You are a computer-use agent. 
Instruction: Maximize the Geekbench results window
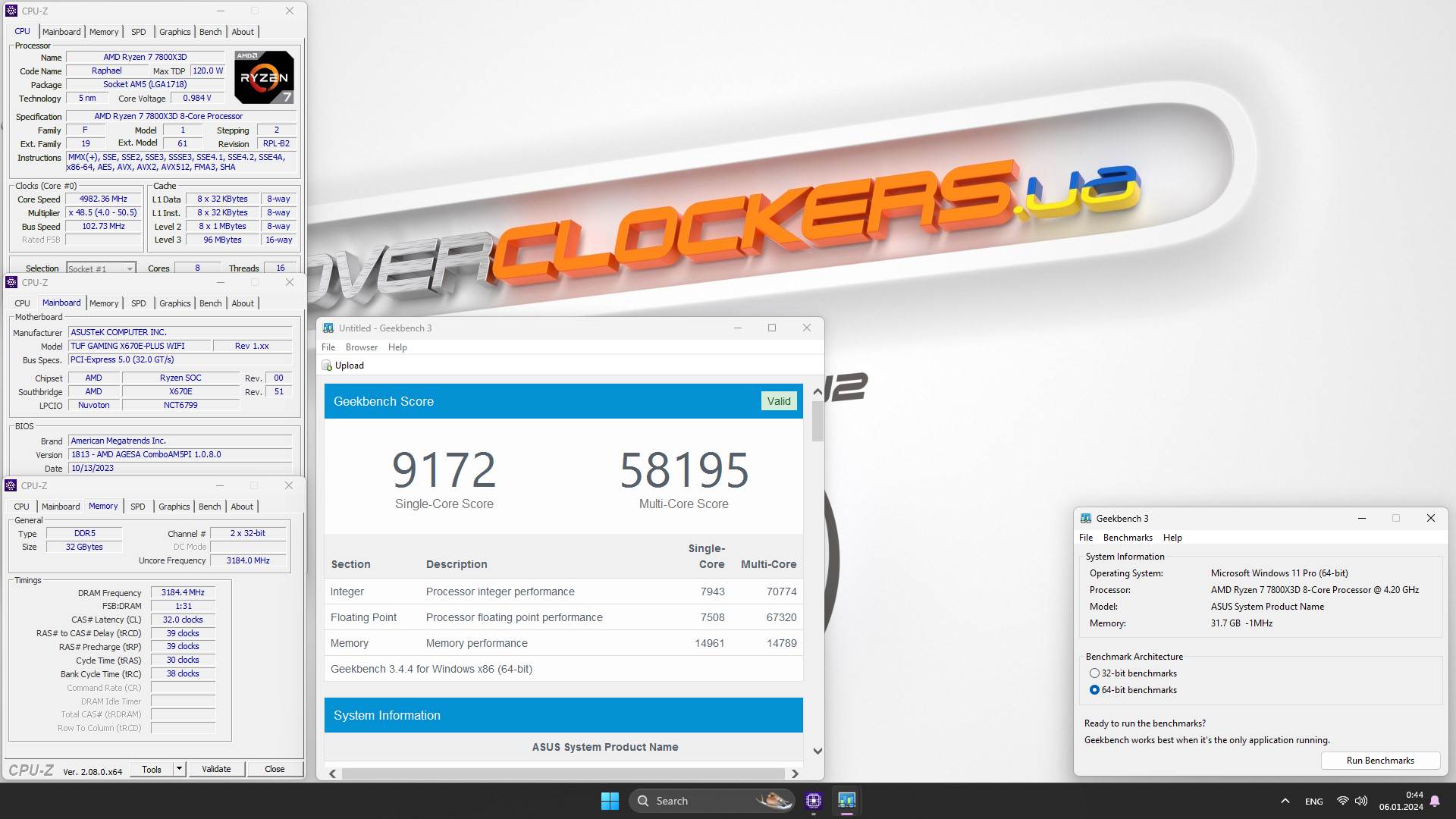click(772, 328)
